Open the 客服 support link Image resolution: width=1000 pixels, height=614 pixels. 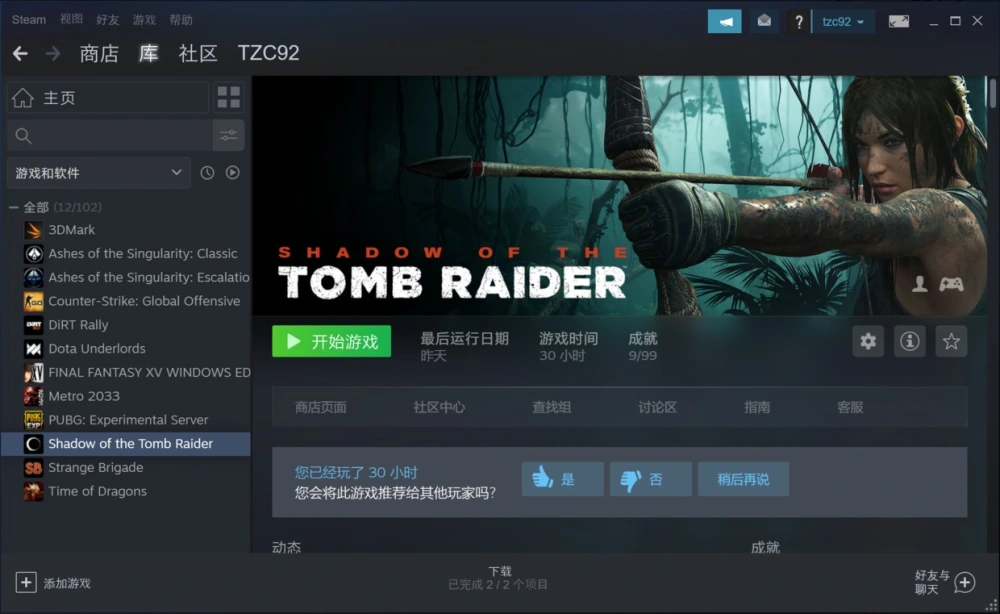click(x=850, y=407)
